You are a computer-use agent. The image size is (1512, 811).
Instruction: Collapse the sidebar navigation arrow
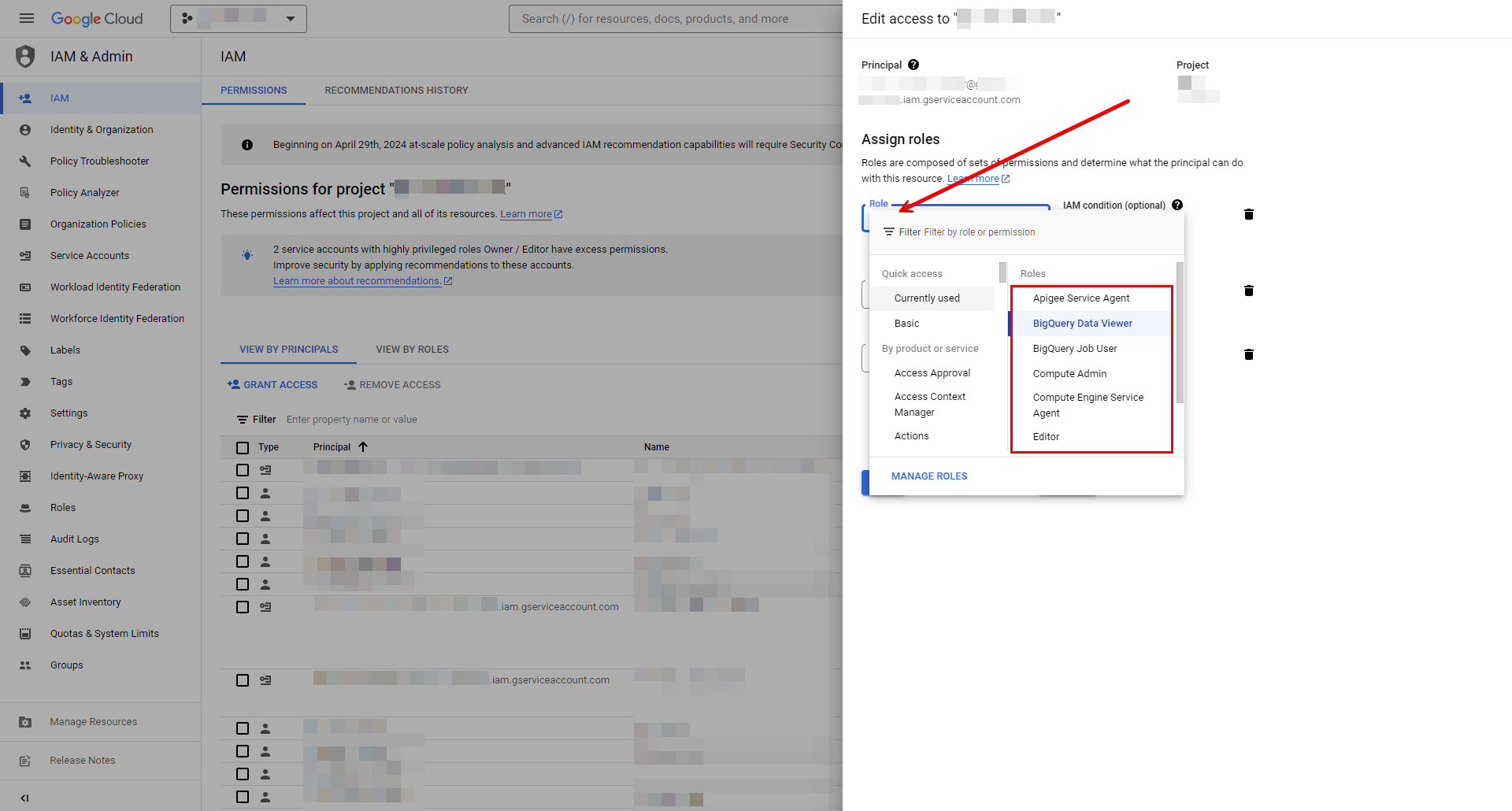click(x=25, y=798)
